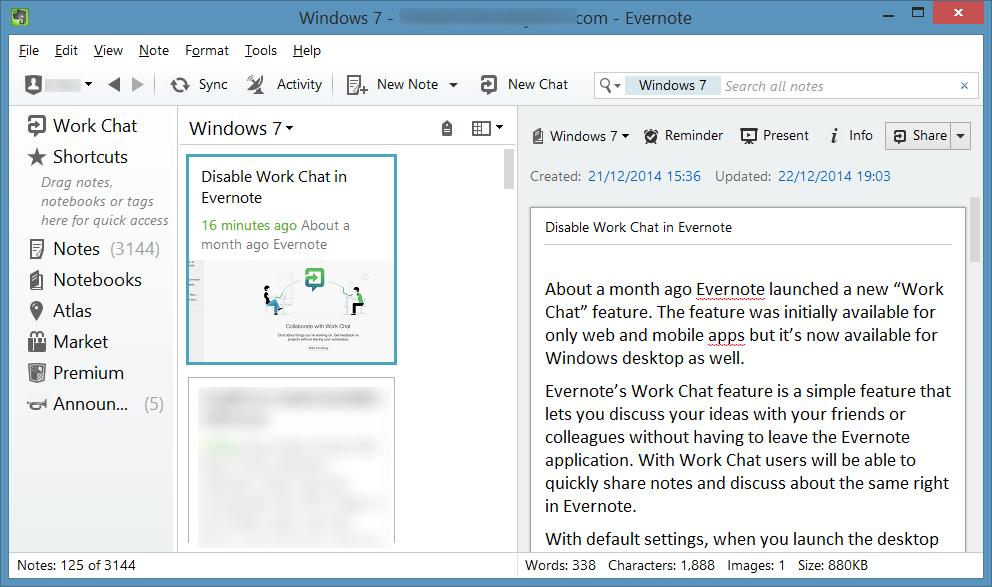Open the Tools menu
Image resolution: width=992 pixels, height=587 pixels.
(261, 50)
